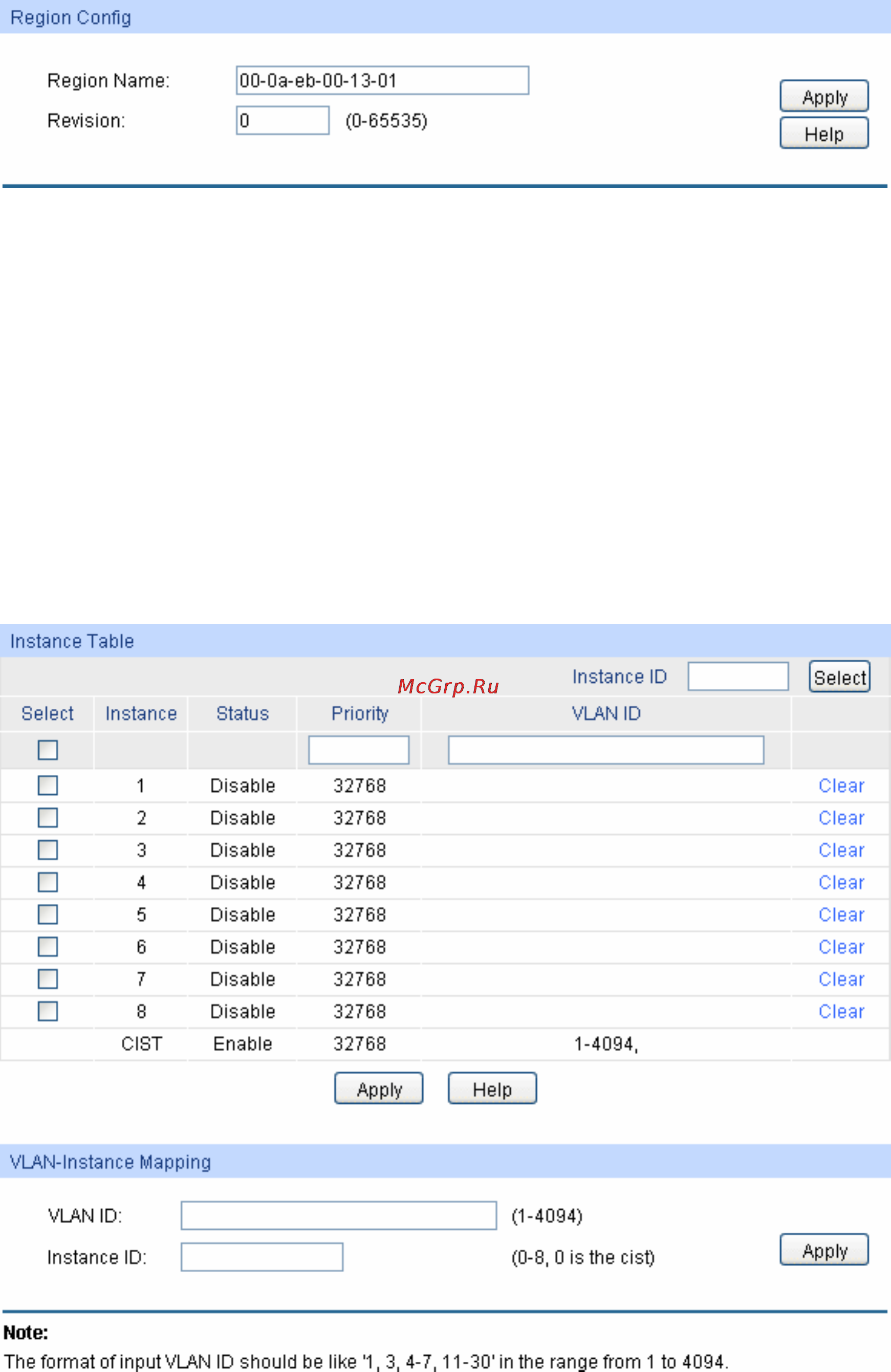Click the Status column header
Screen dimensions: 891x1372
[x=243, y=714]
